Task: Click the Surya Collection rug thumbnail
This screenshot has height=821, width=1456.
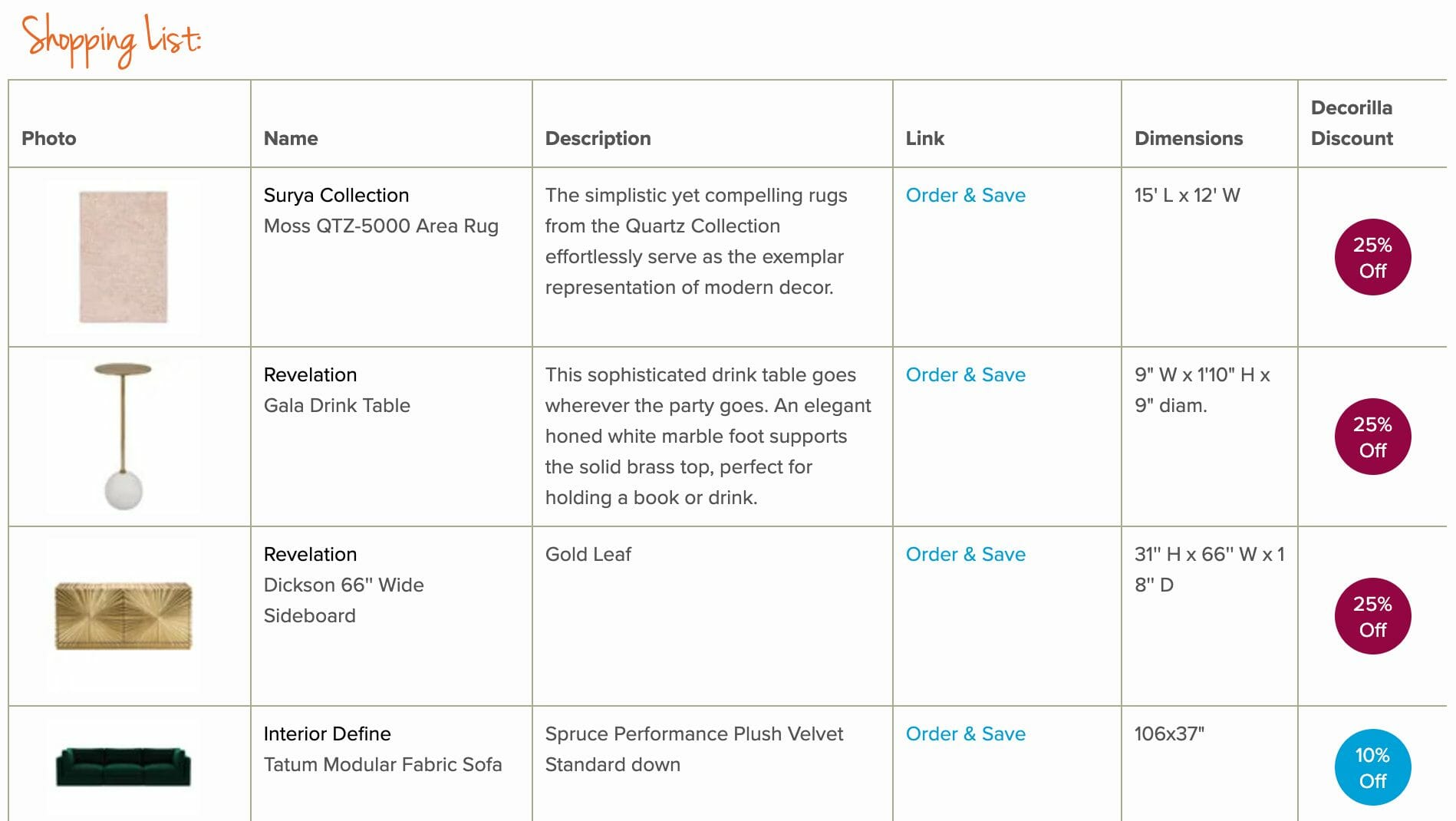Action: click(124, 257)
